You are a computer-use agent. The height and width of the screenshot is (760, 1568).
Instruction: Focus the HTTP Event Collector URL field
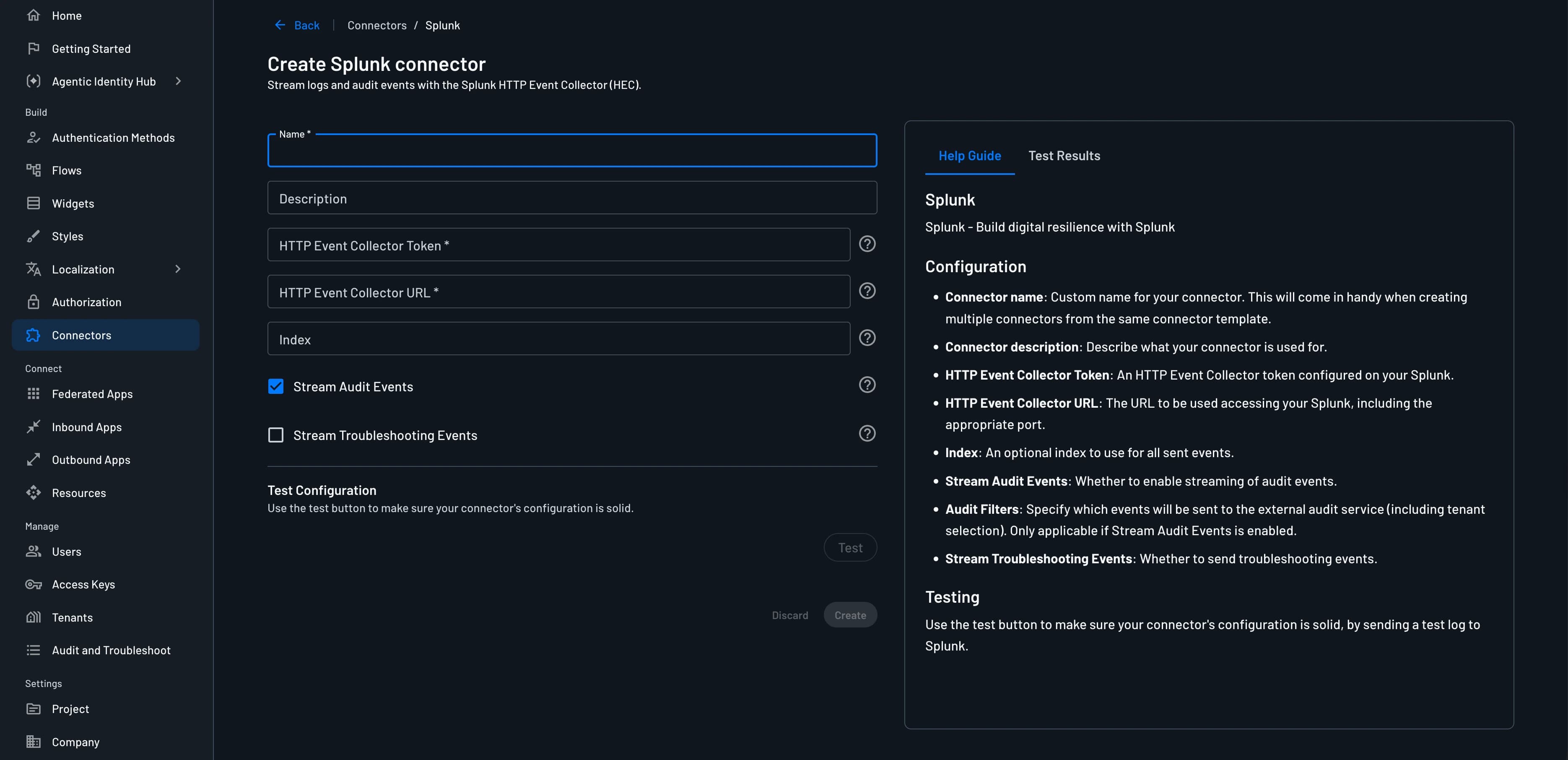559,292
